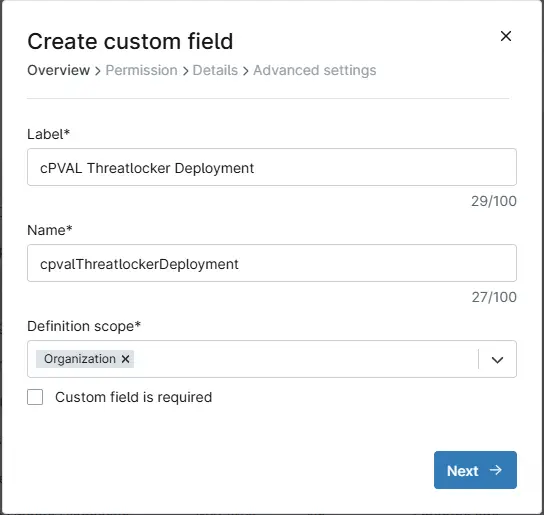544x515 pixels.
Task: Click the Label* field caption
Action: coord(49,134)
